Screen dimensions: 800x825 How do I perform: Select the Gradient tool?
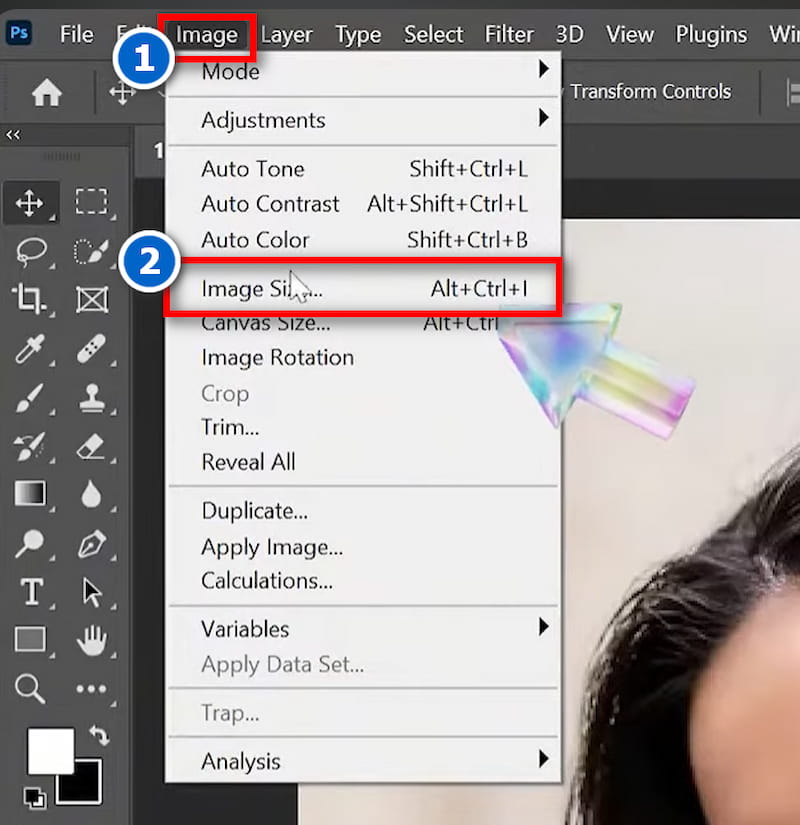click(x=31, y=494)
